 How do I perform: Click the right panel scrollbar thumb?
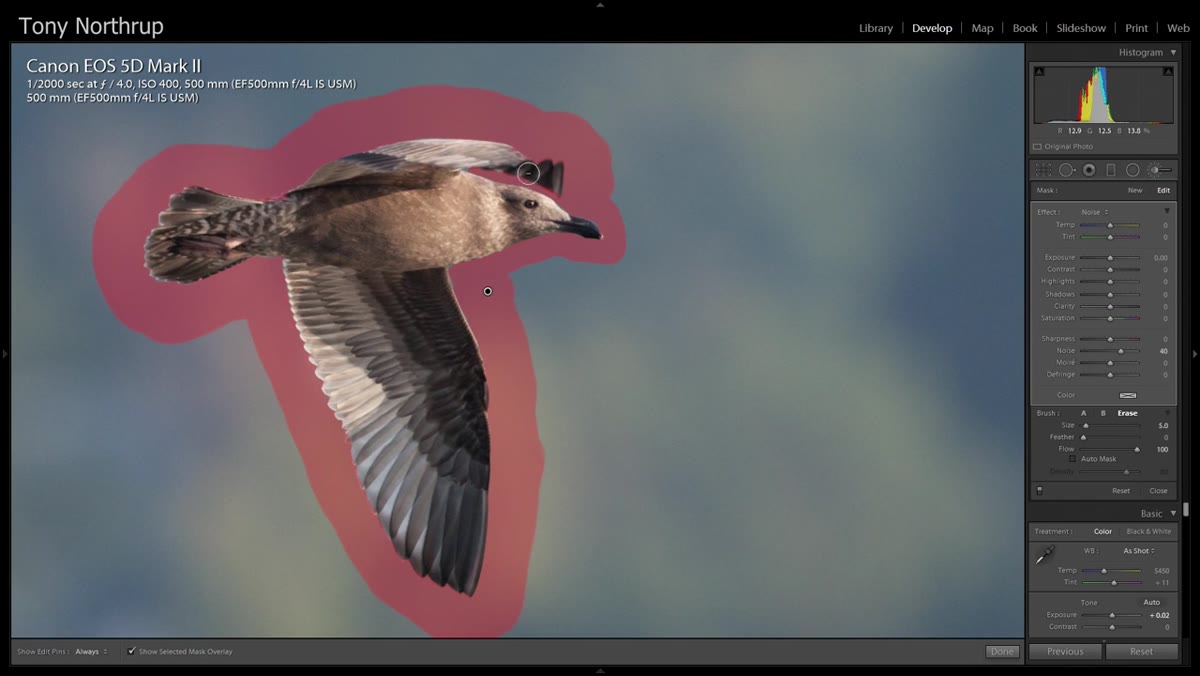[1187, 509]
